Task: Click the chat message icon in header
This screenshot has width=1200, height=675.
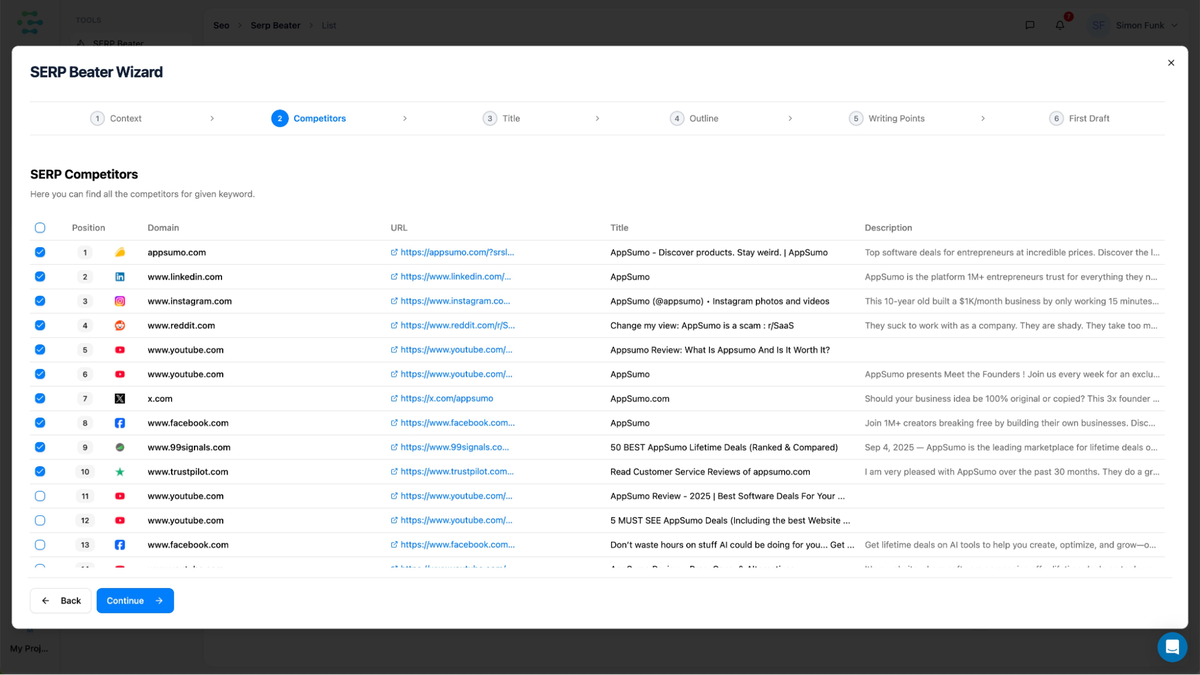Action: 1029,25
